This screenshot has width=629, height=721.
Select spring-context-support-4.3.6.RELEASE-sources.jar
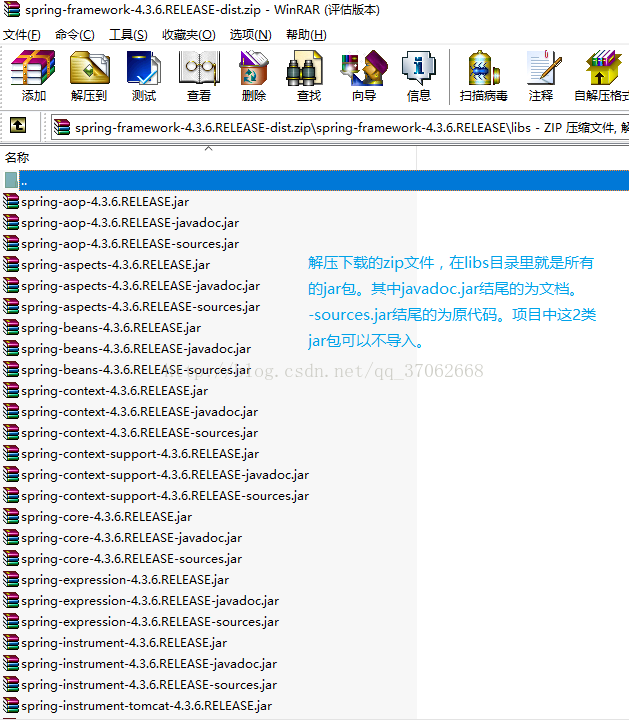click(165, 496)
